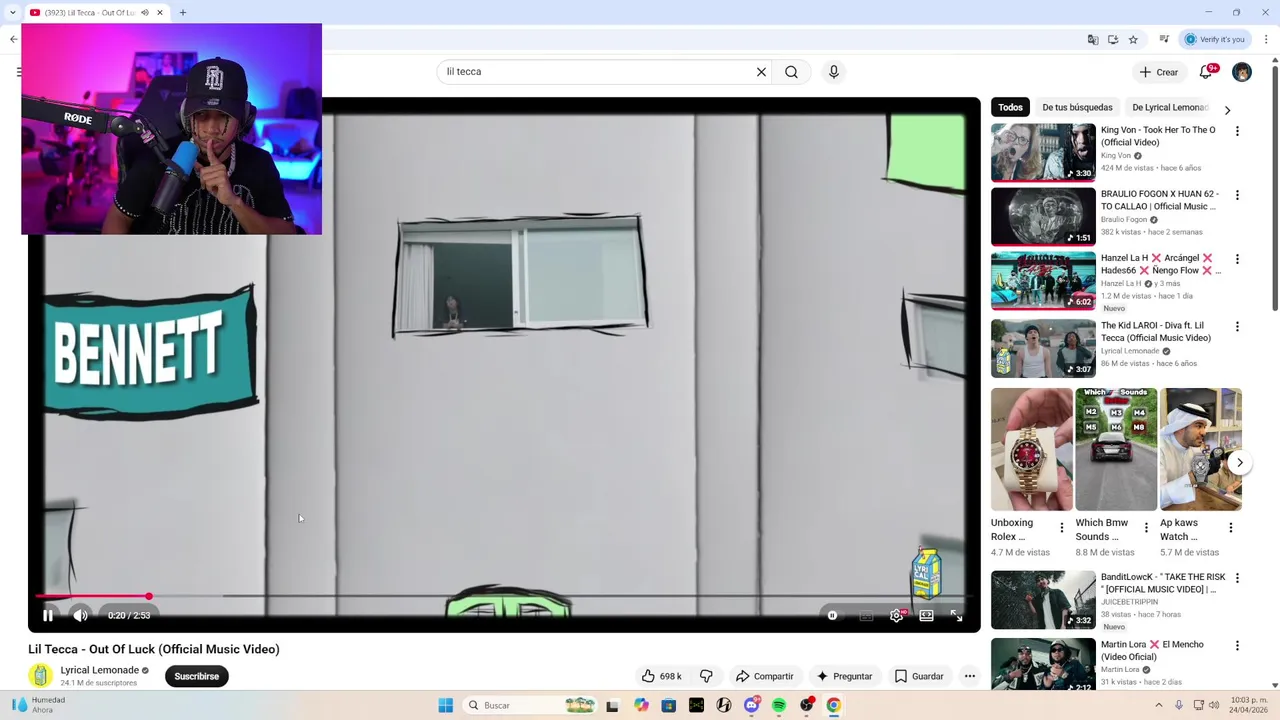Open options for Martin Lora video

point(1237,646)
